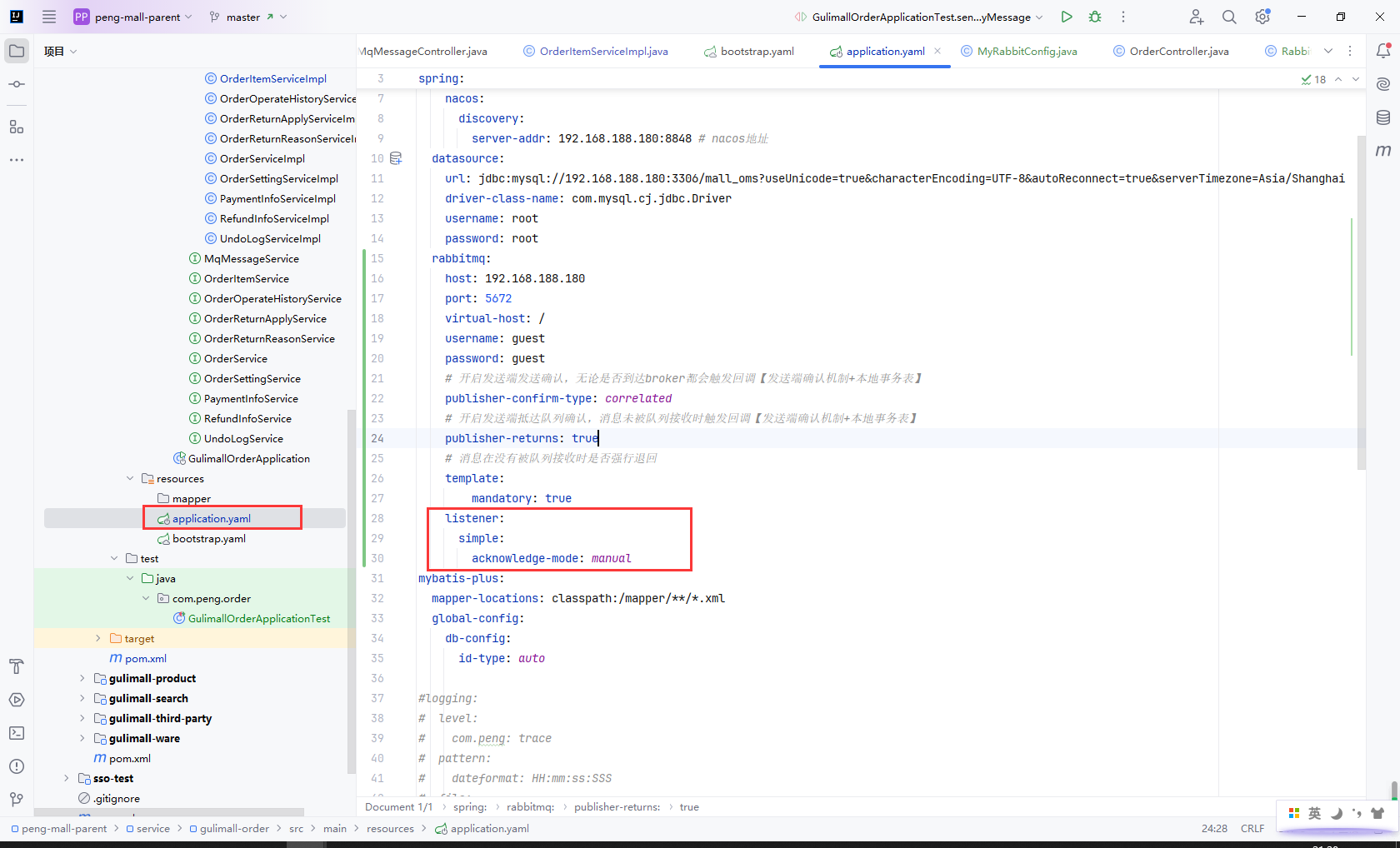Open the Build hammer tool window

point(17,666)
